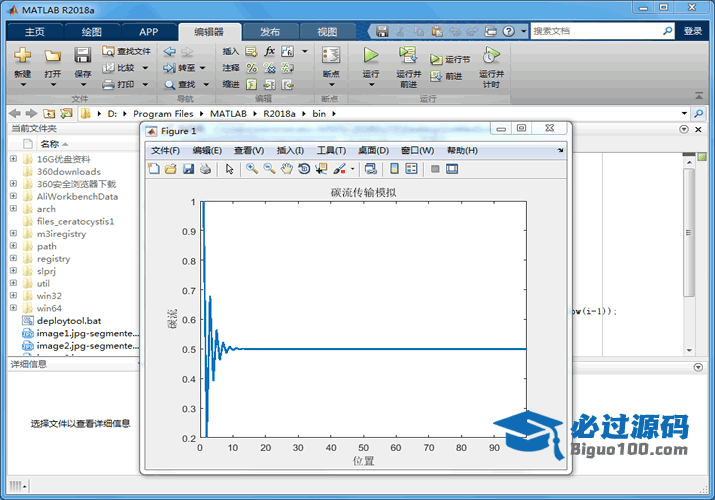Select the util folder row
The width and height of the screenshot is (715, 500).
click(x=43, y=284)
